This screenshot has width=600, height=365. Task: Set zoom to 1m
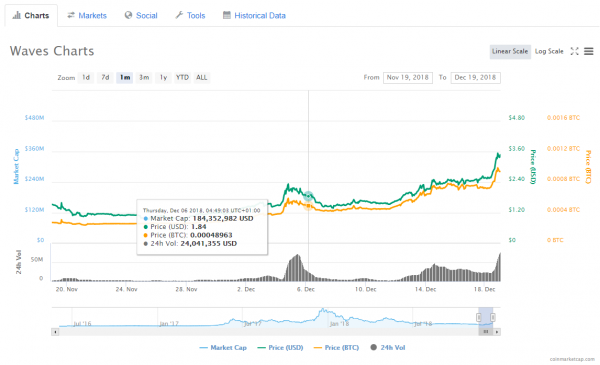point(125,78)
